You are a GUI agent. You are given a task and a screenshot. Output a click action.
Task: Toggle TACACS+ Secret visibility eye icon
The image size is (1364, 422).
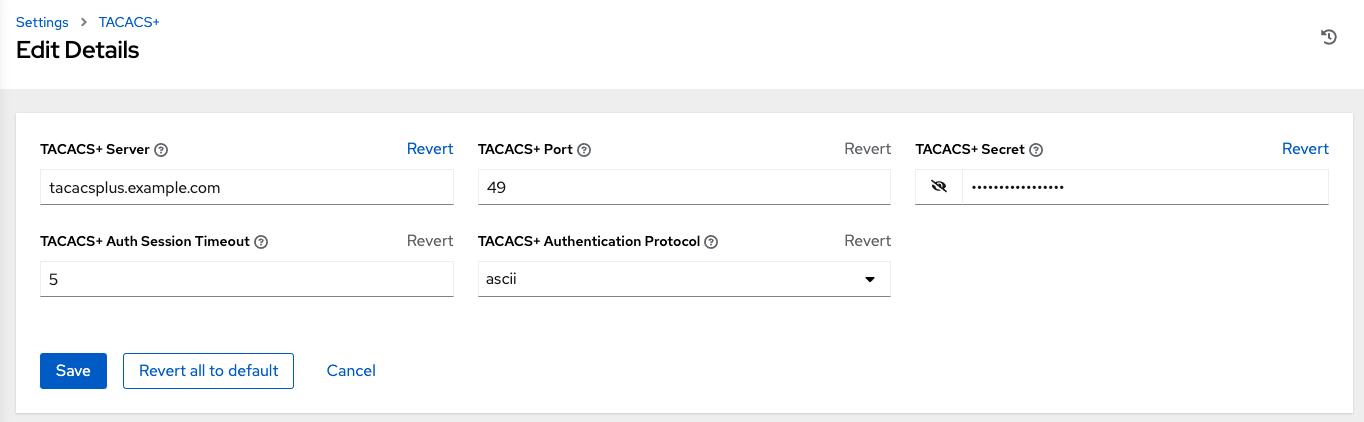click(x=938, y=187)
